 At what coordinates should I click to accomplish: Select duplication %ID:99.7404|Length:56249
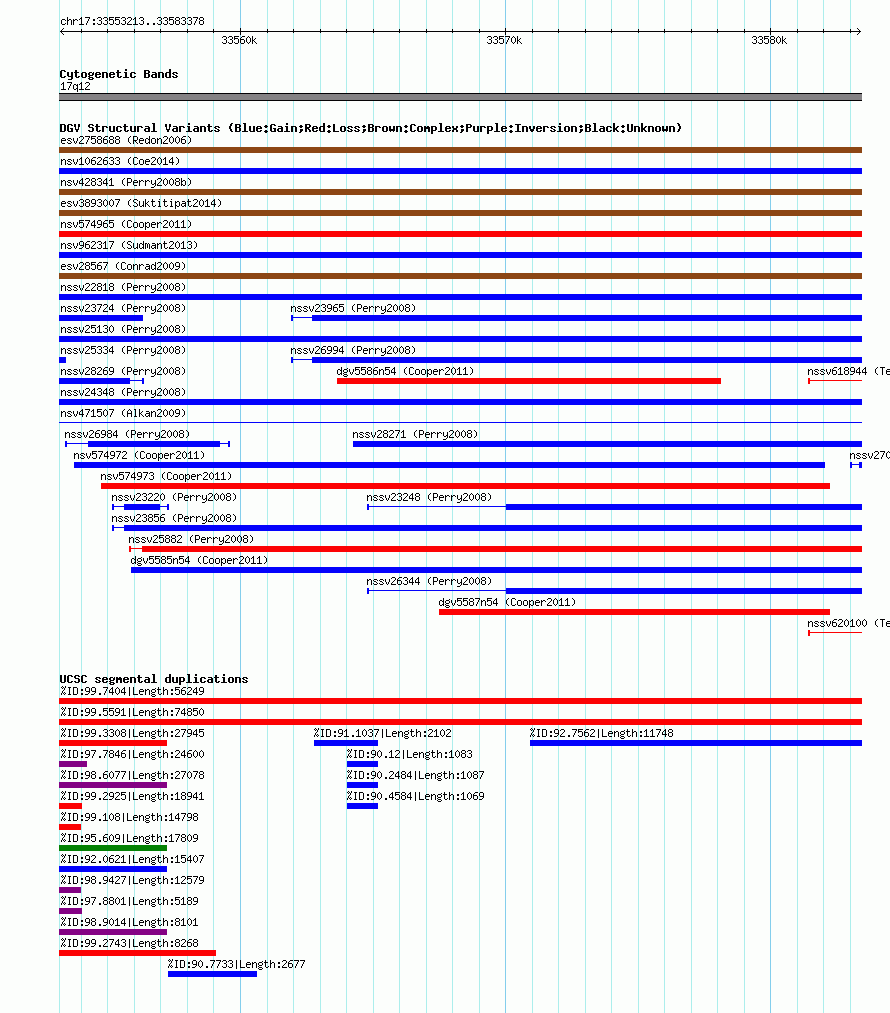tap(461, 701)
